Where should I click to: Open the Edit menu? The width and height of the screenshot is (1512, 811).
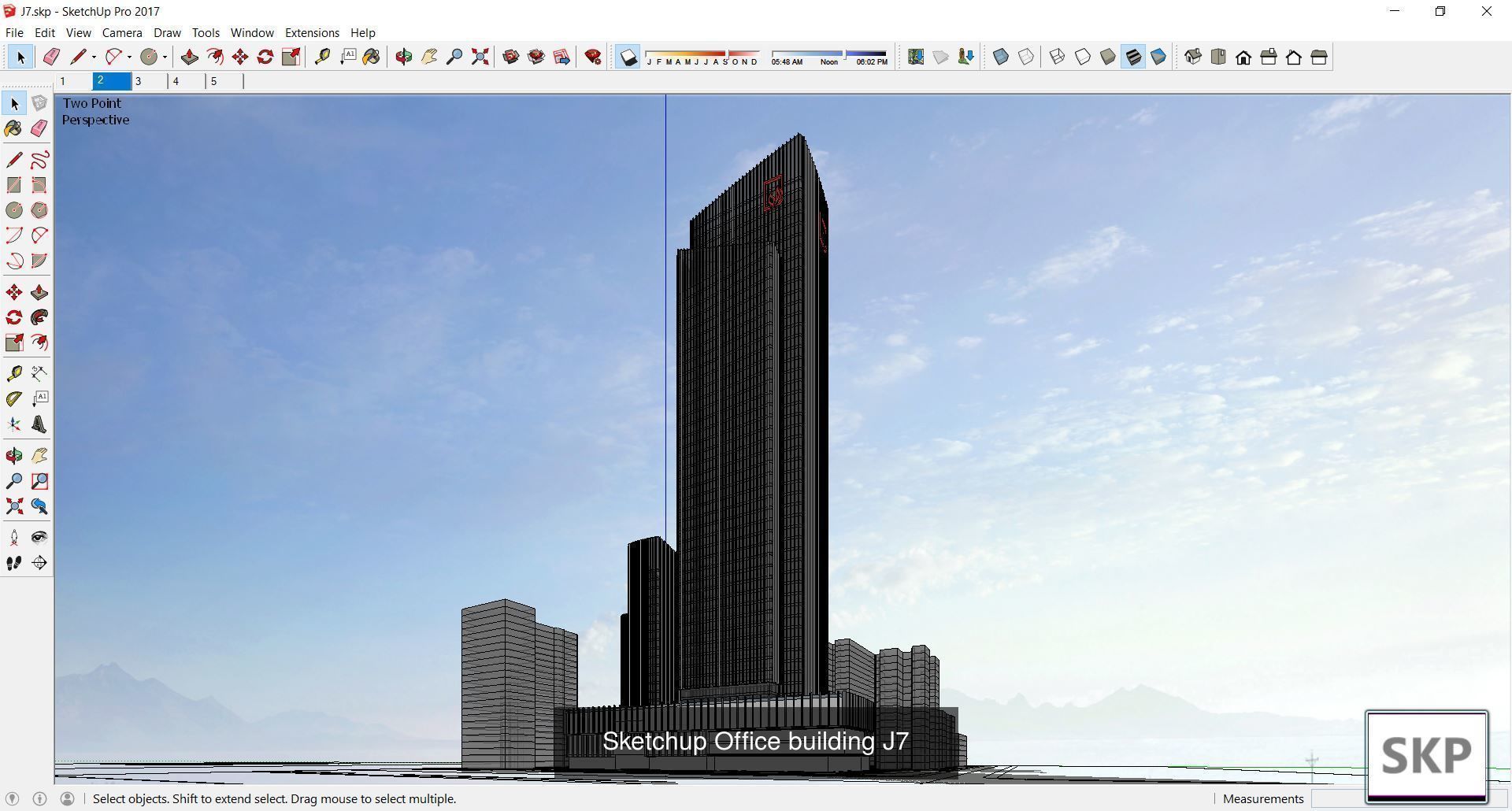[45, 32]
